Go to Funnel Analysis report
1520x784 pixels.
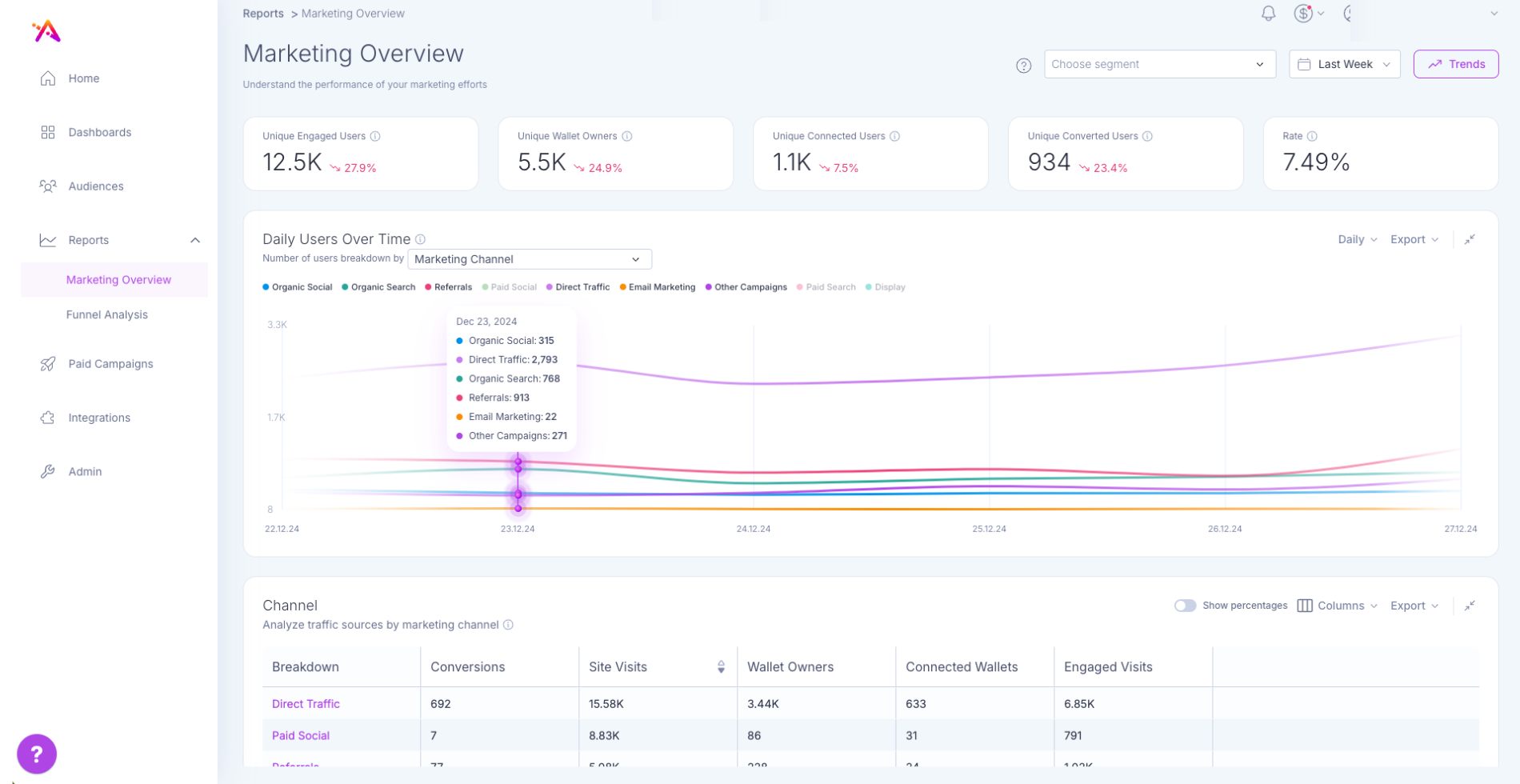(x=107, y=315)
